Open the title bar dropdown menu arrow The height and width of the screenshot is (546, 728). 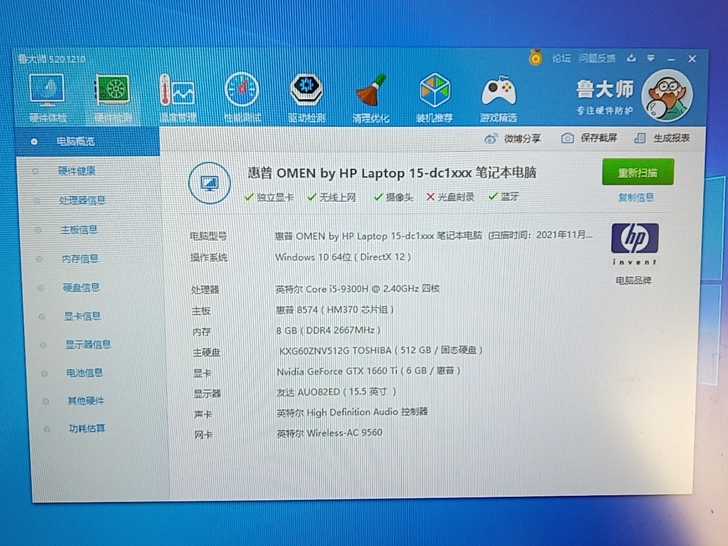point(651,58)
